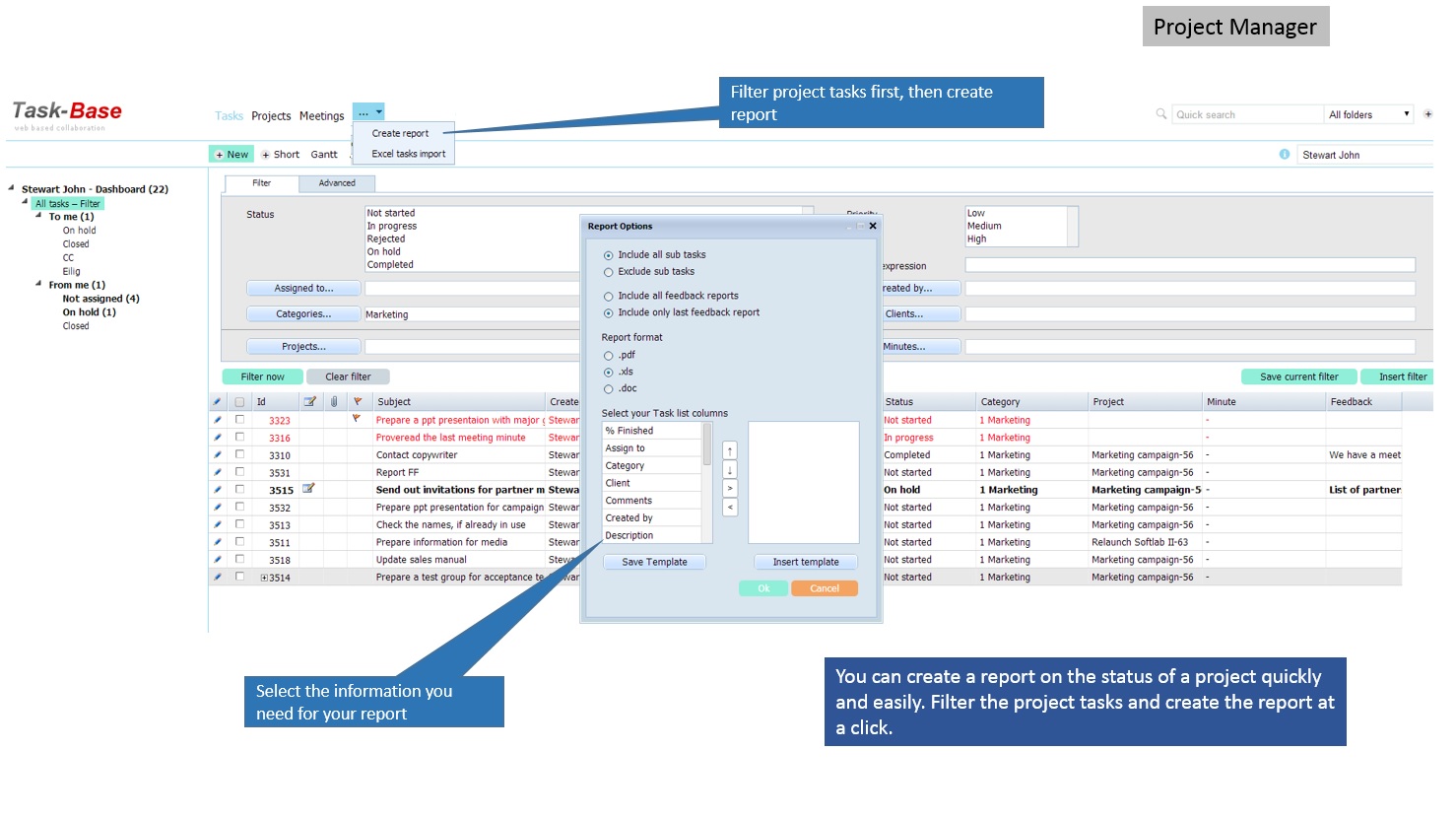
Task: Collapse the All tasks – Filter node
Action: click(x=25, y=201)
